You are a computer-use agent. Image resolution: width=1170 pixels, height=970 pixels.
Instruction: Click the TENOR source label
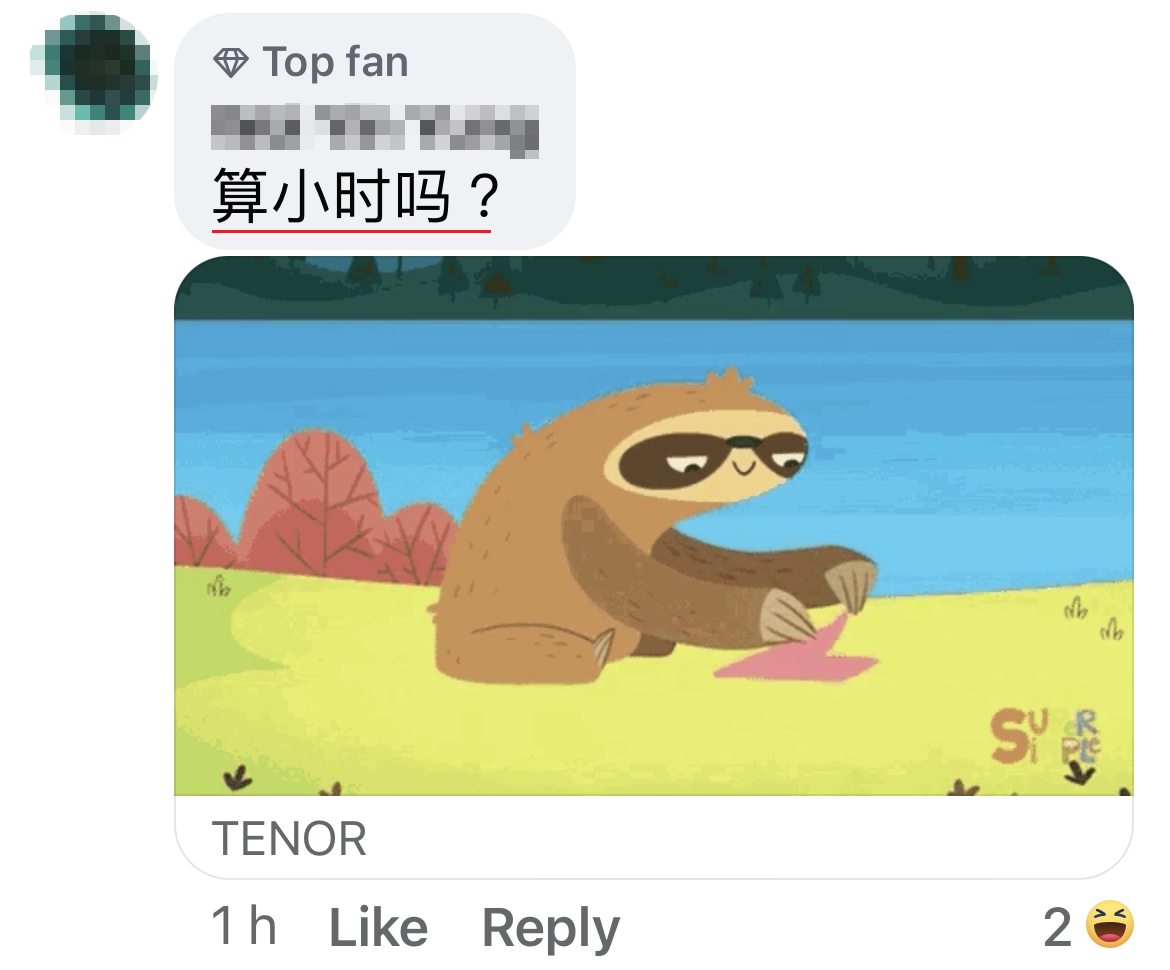[290, 839]
